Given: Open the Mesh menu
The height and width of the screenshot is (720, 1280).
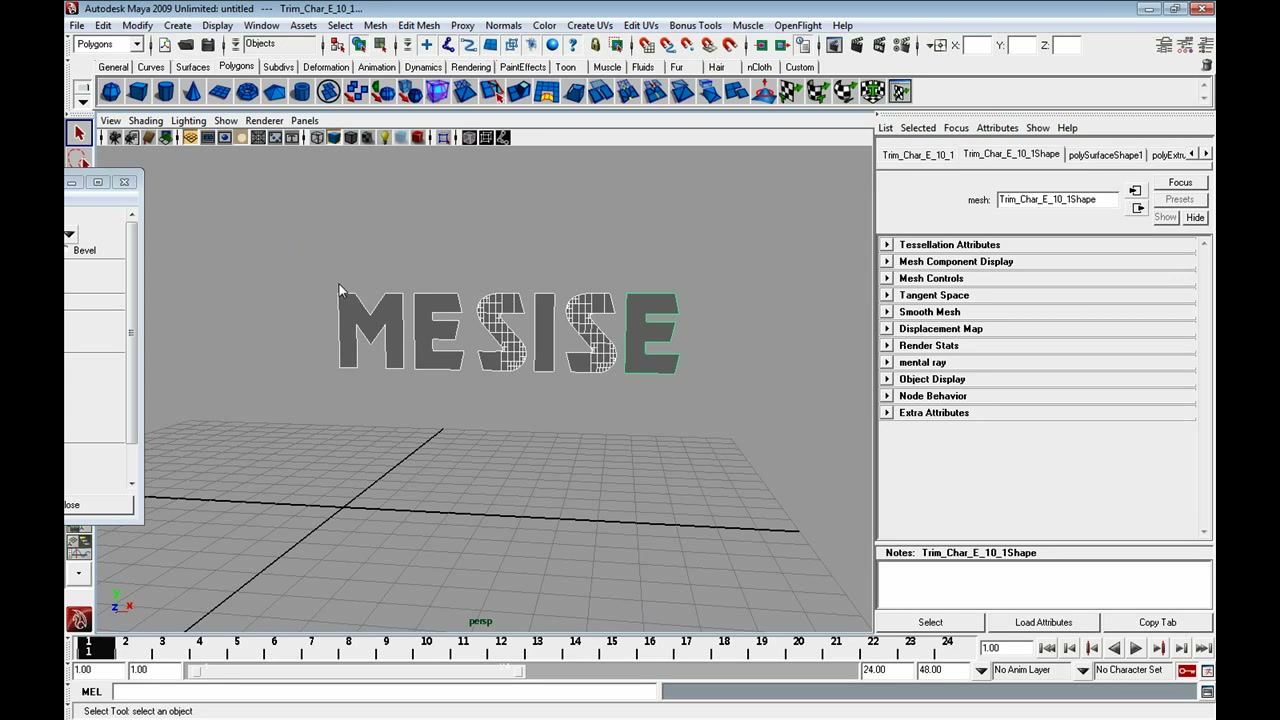Looking at the screenshot, I should point(375,25).
